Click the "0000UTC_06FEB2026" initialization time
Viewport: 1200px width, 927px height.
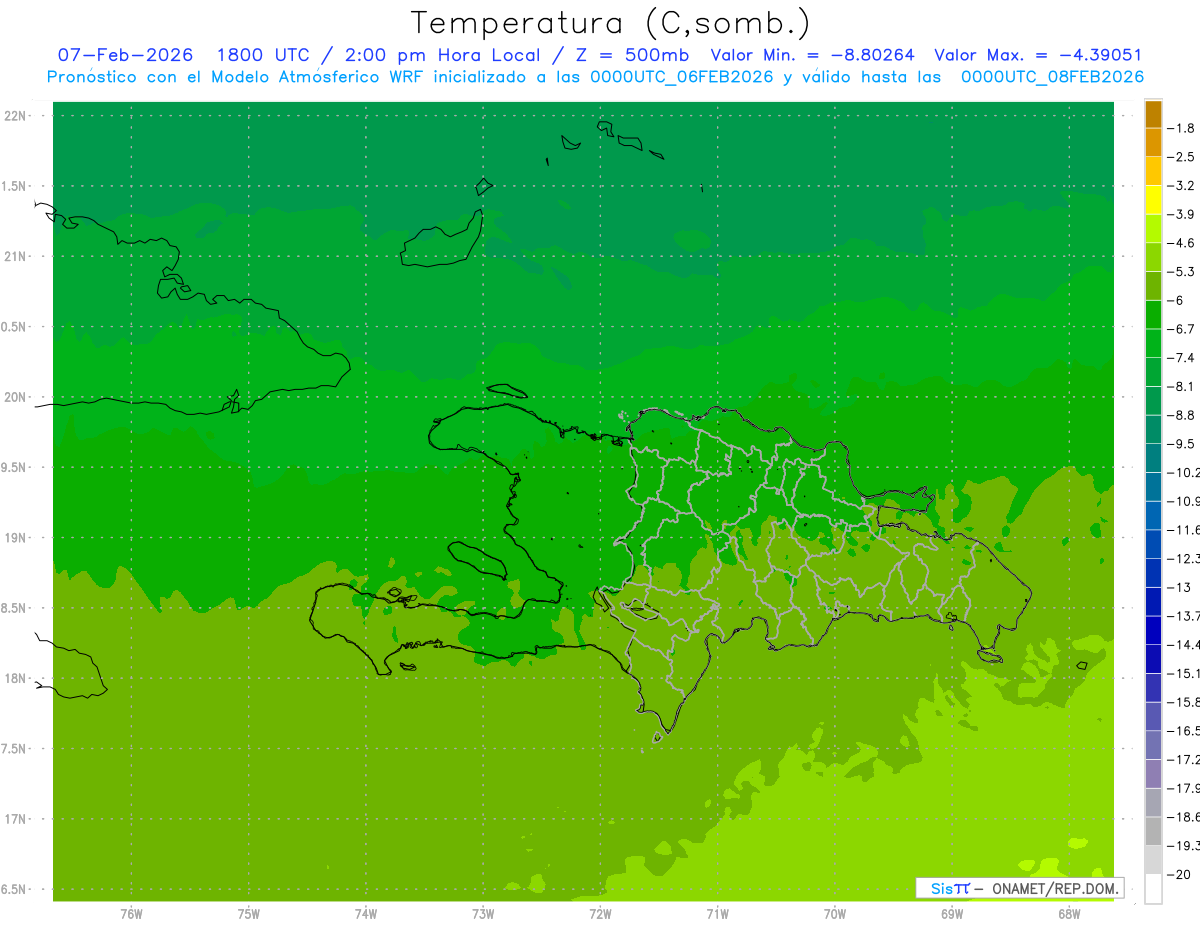point(682,77)
